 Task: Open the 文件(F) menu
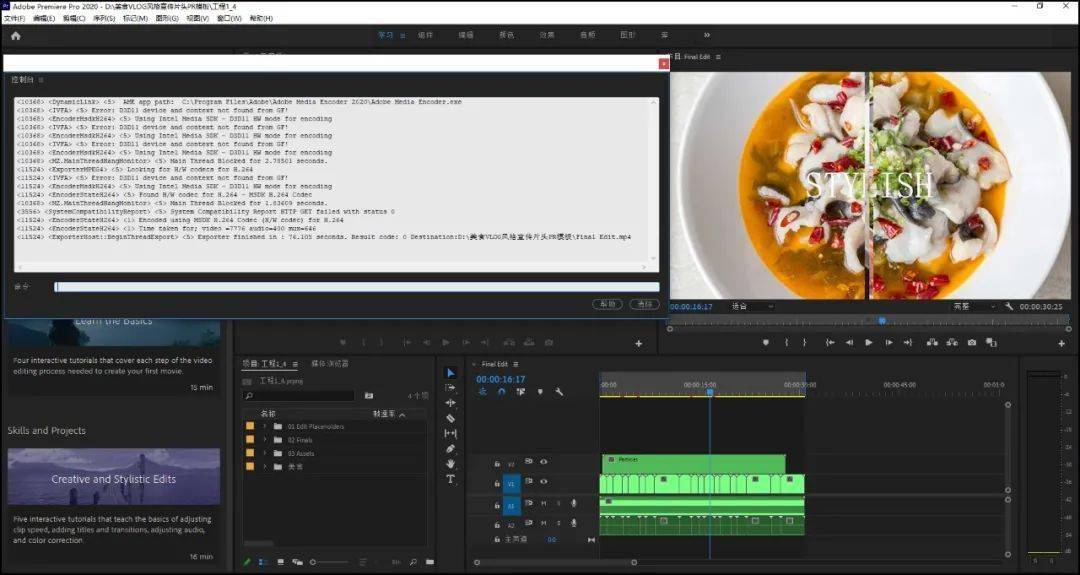click(x=14, y=19)
